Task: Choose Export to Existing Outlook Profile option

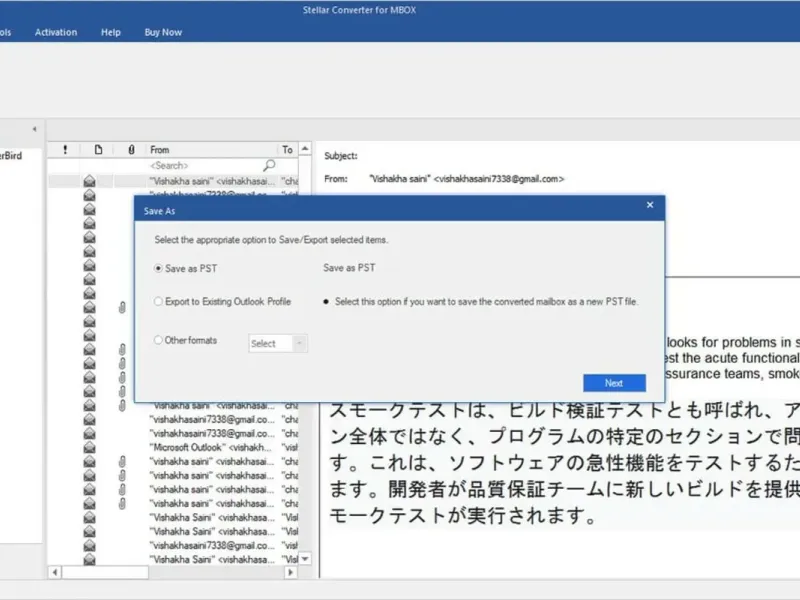Action: pos(158,302)
